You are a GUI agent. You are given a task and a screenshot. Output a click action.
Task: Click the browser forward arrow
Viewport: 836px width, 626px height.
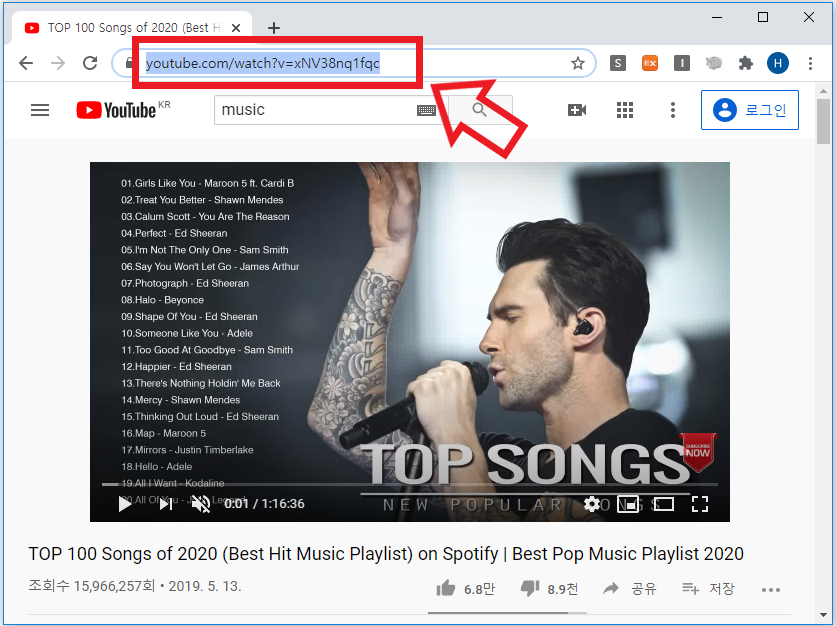pyautogui.click(x=58, y=63)
